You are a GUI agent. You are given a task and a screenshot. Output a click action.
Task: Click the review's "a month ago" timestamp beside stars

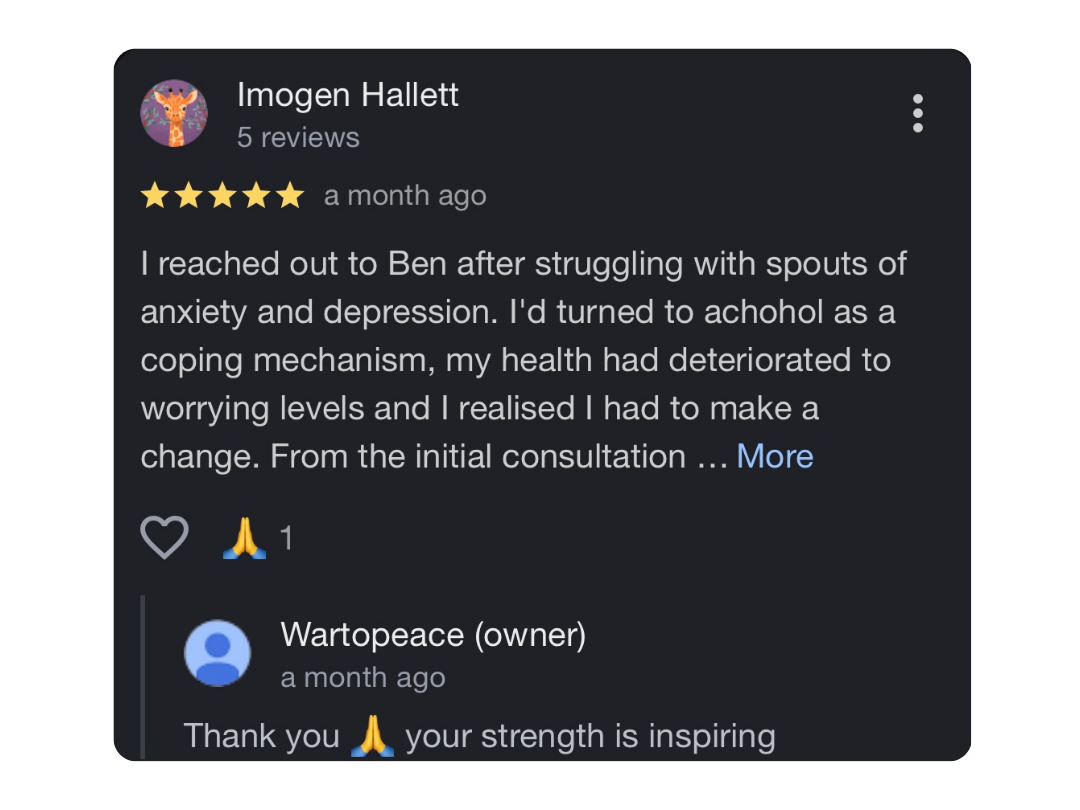click(x=405, y=196)
